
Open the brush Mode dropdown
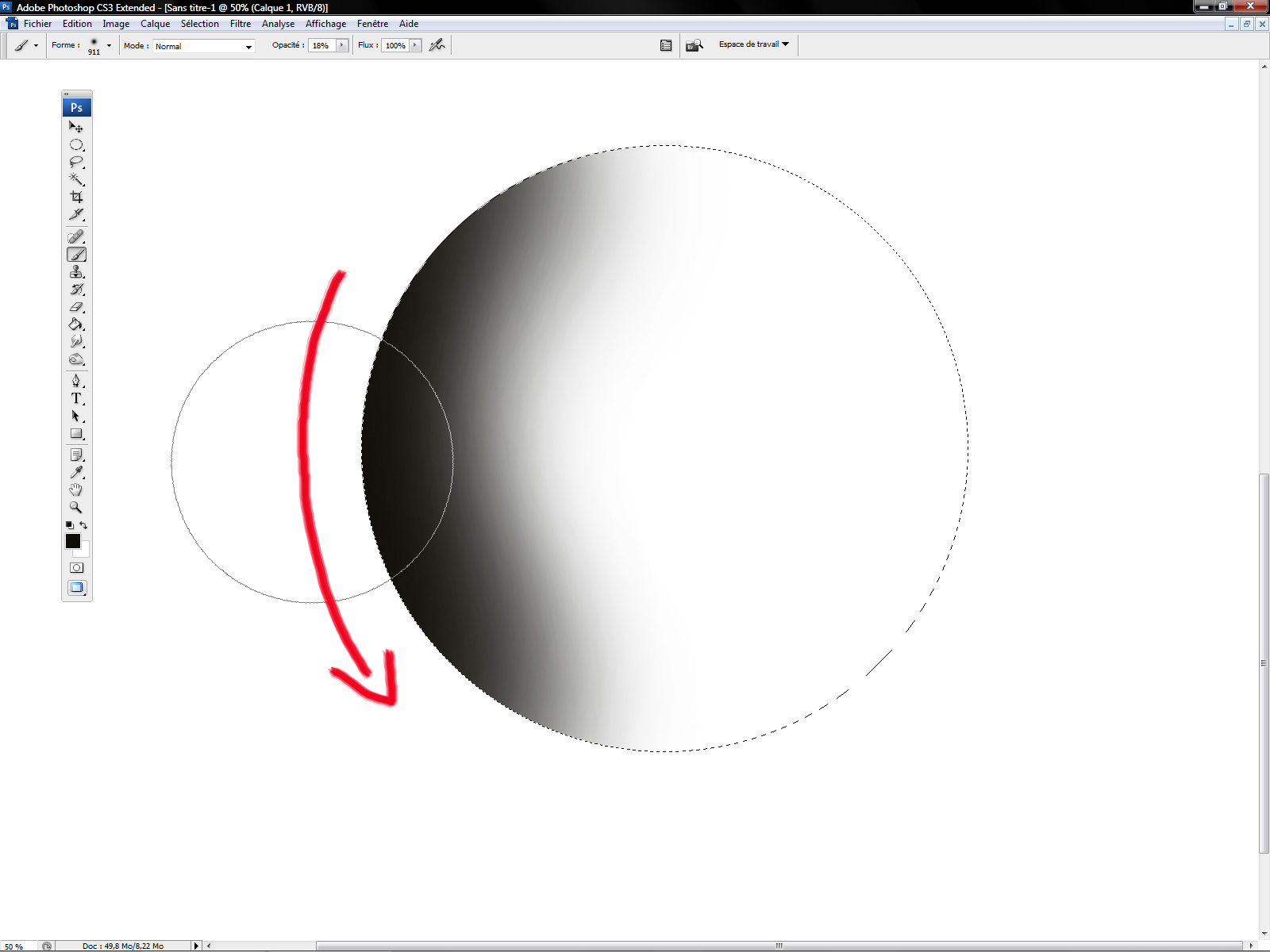203,46
